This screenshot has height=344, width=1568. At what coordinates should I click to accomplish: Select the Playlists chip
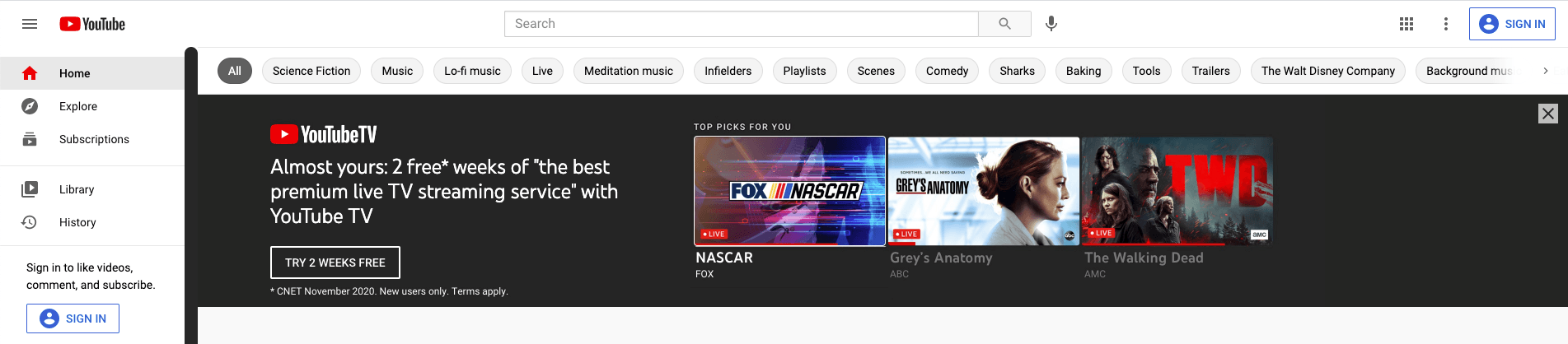(804, 71)
